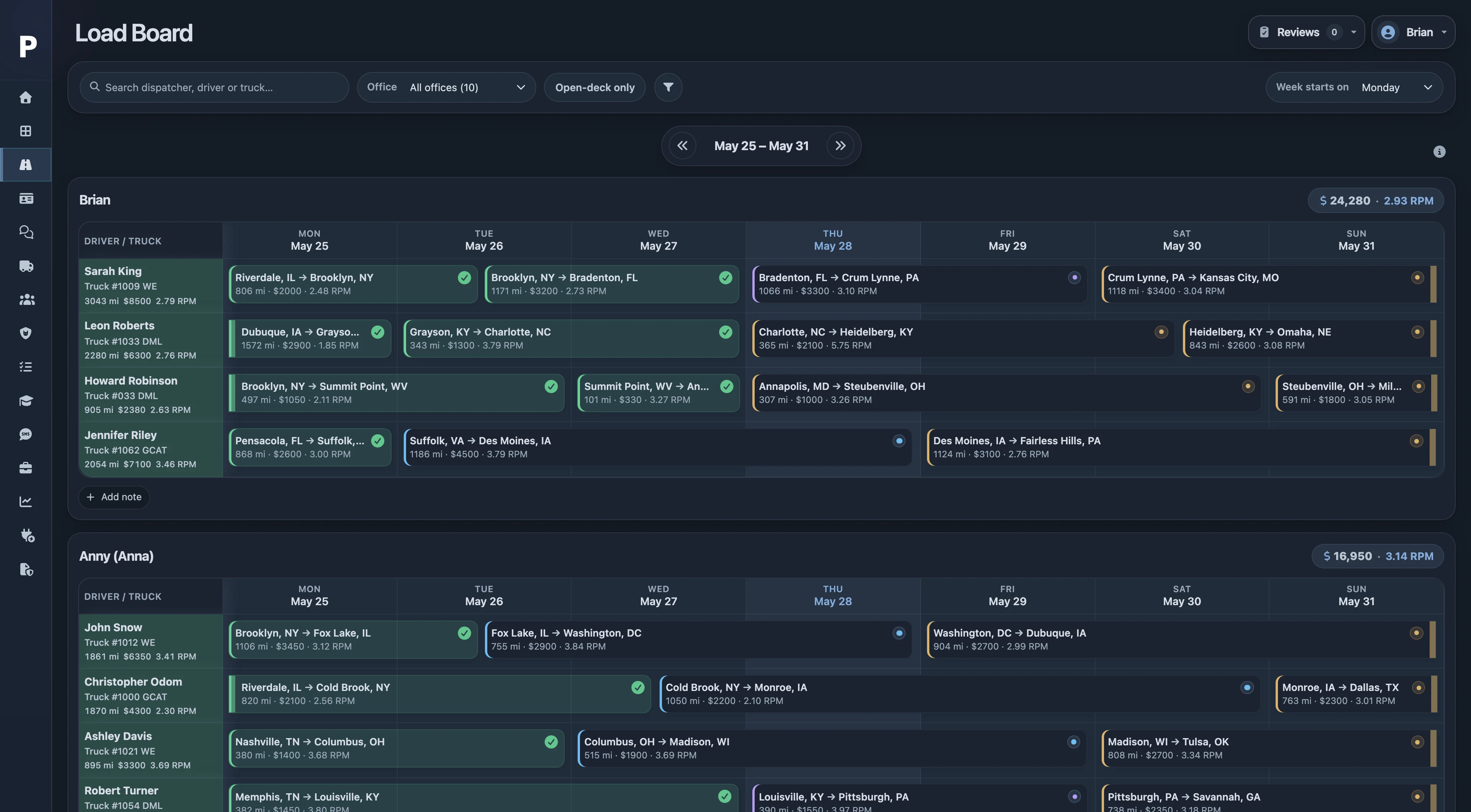Open the briefcase sidebar icon
The height and width of the screenshot is (812, 1471).
click(26, 468)
